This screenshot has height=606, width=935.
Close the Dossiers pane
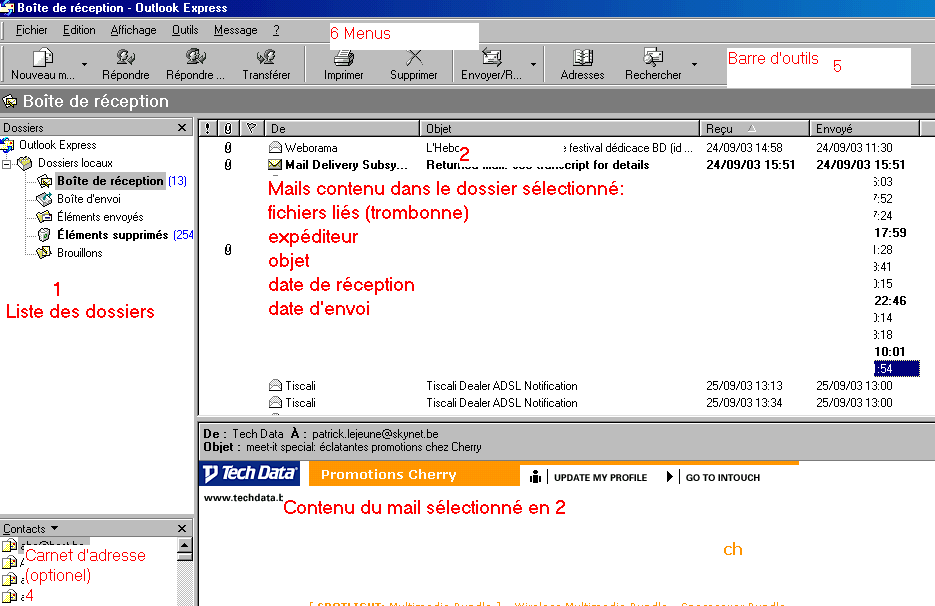tap(182, 128)
